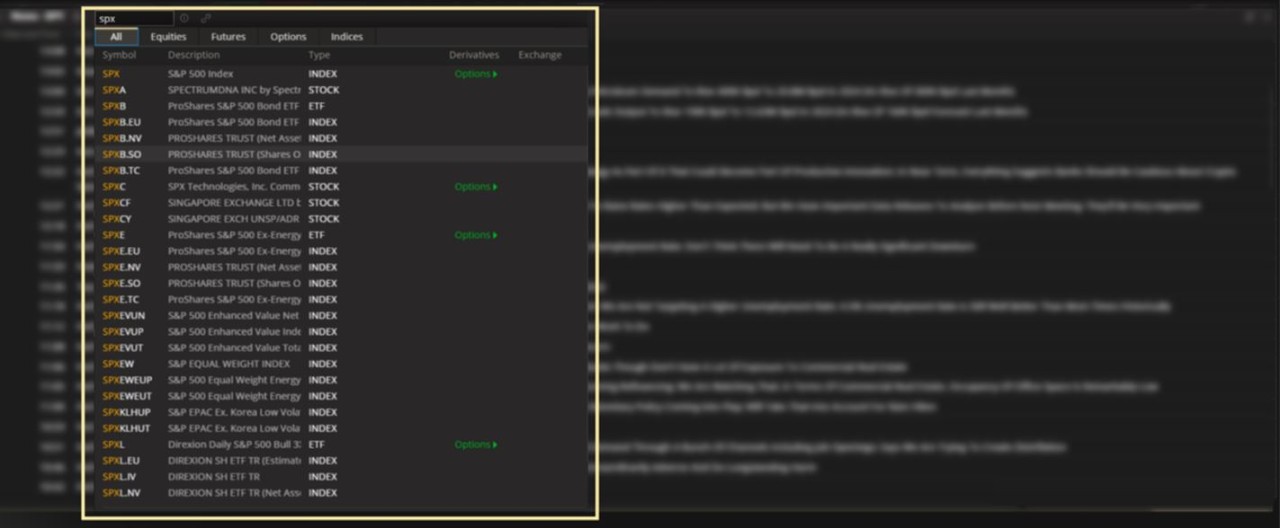Select the SPXL.NV row
Viewport: 1280px width, 528px height.
[341, 493]
